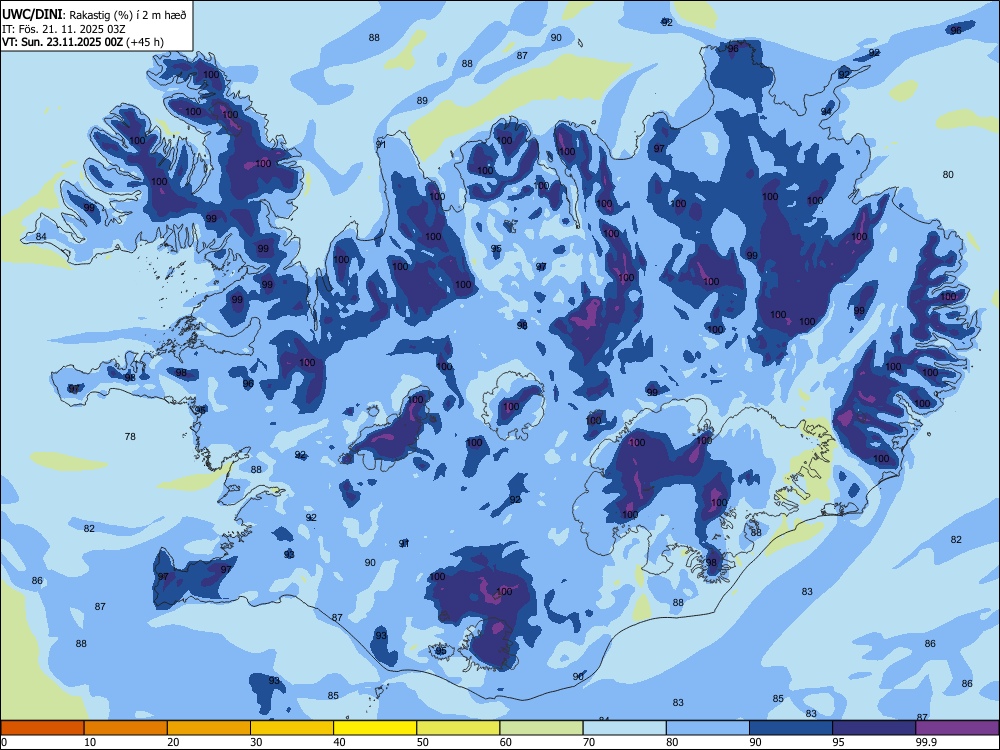Click the legend tick label "60"

[x=506, y=742]
